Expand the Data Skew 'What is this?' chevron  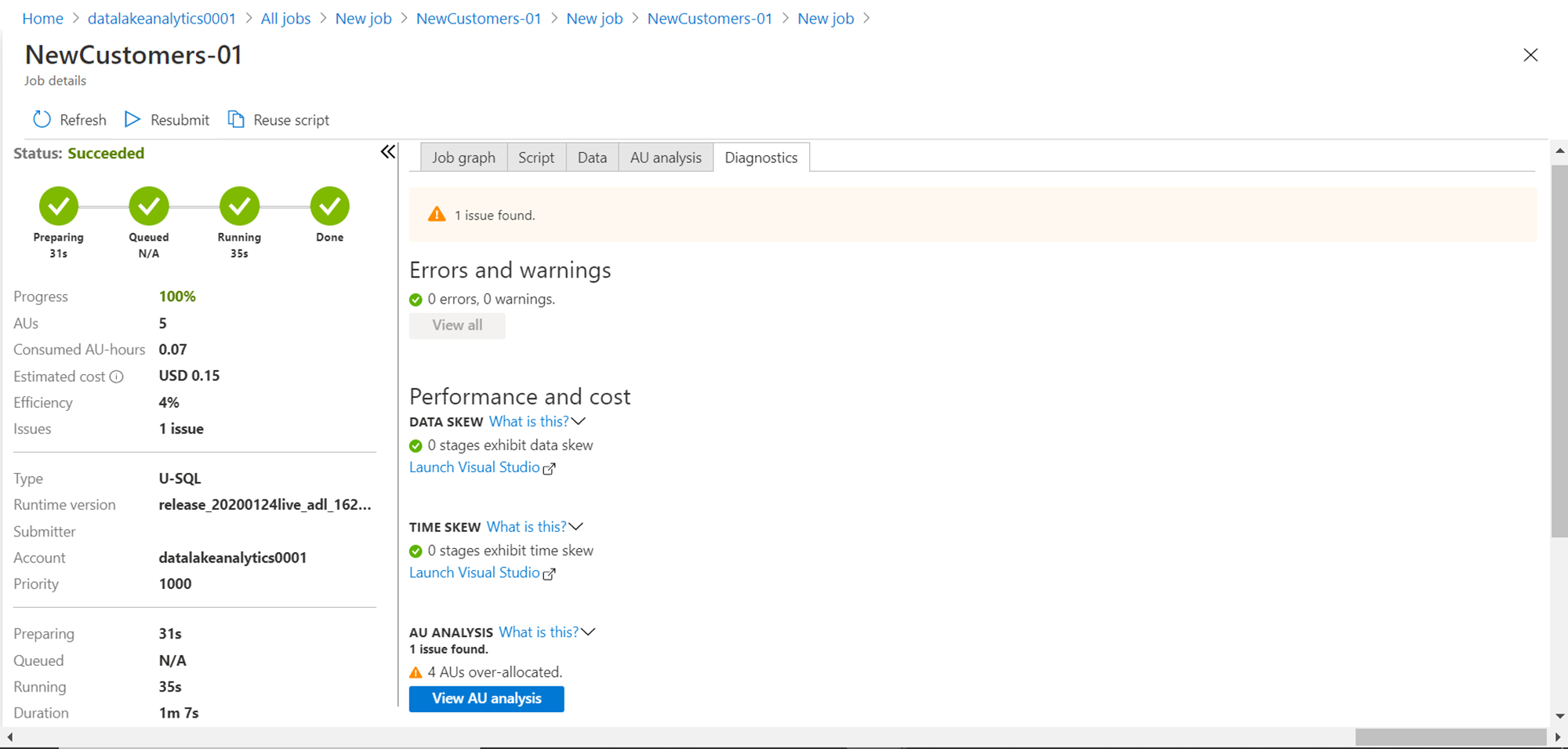tap(579, 422)
